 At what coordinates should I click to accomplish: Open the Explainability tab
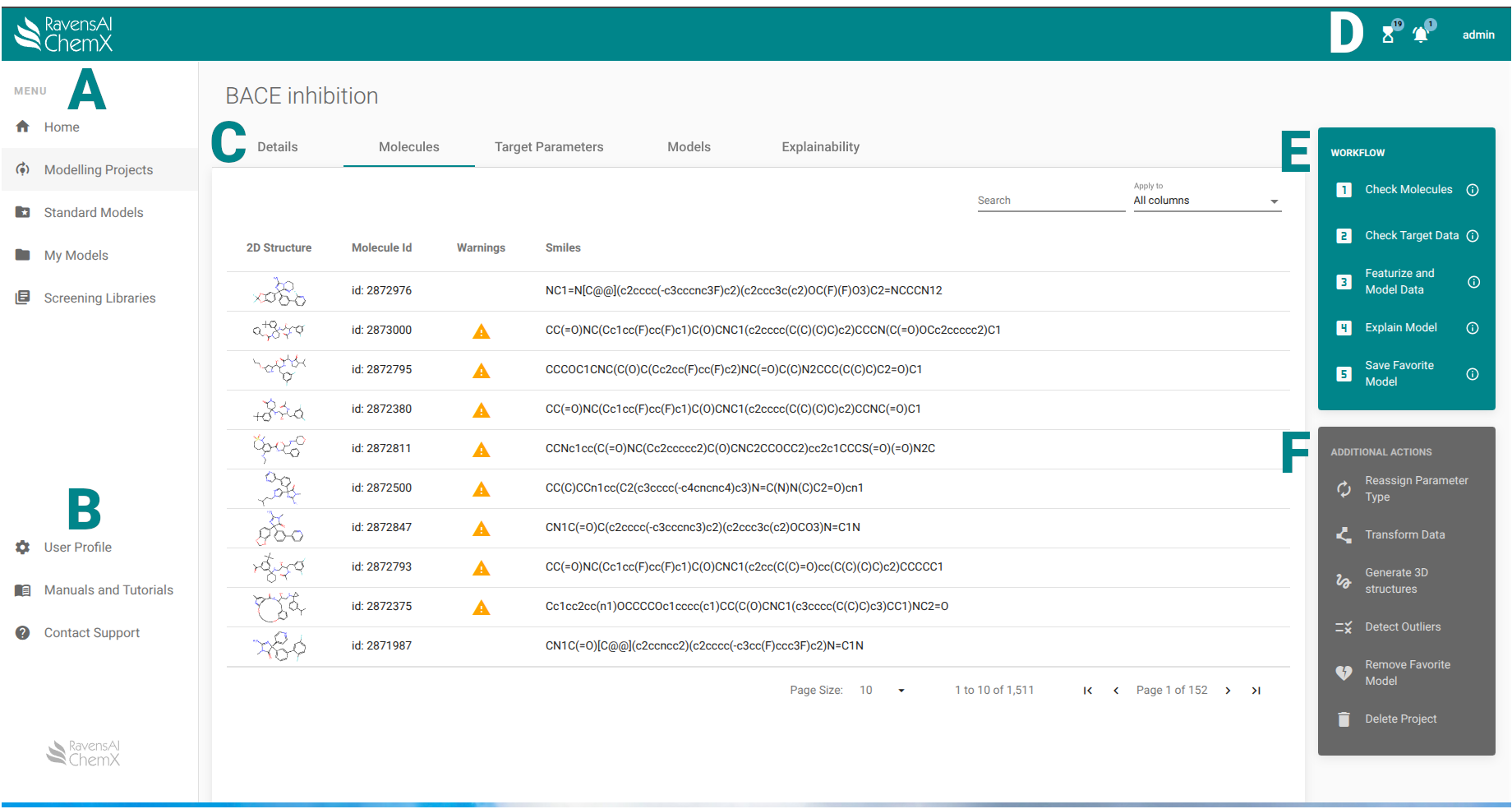[820, 147]
